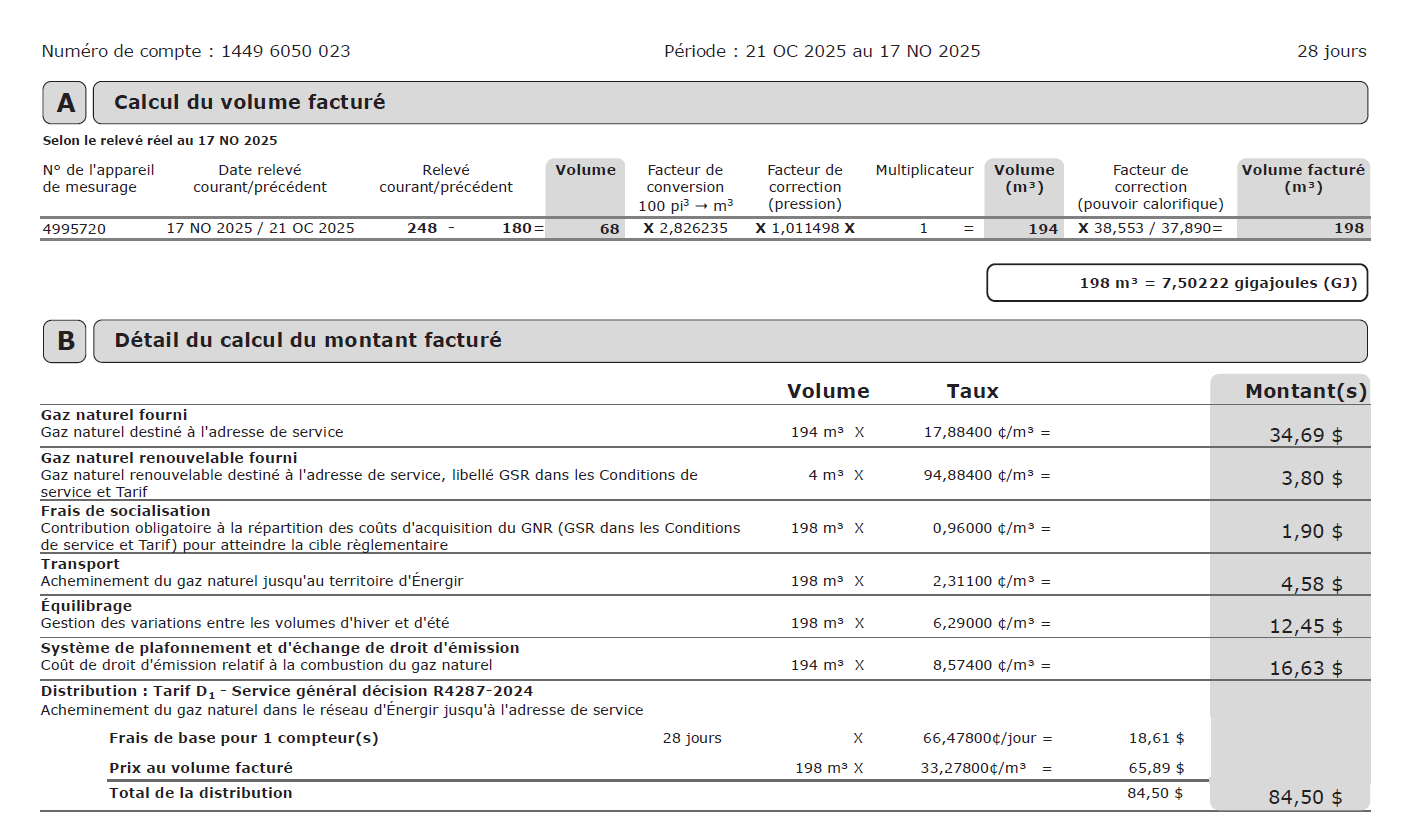Click the section B letter badge
Screen dimensions: 1416x827
65,341
